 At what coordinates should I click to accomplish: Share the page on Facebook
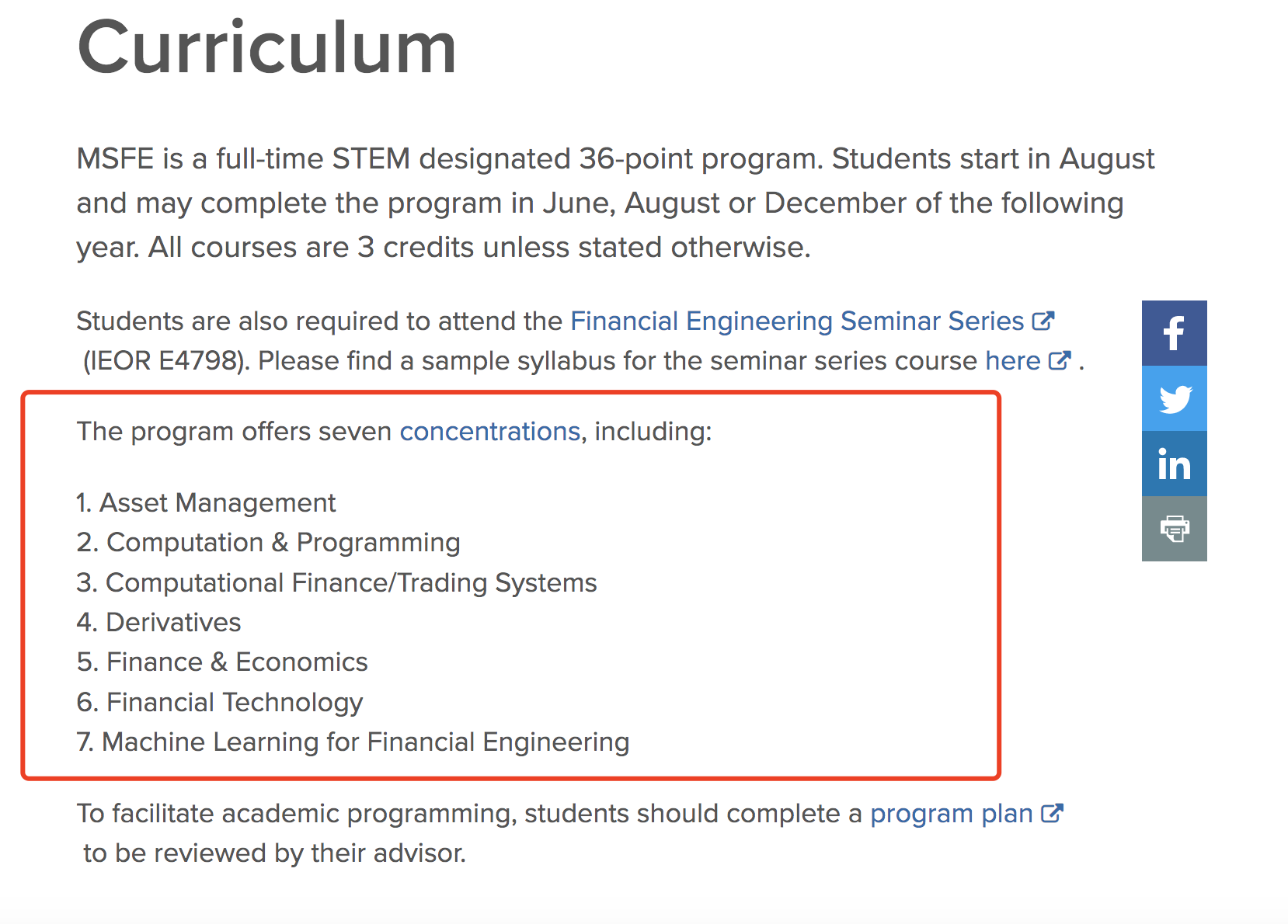[1174, 333]
